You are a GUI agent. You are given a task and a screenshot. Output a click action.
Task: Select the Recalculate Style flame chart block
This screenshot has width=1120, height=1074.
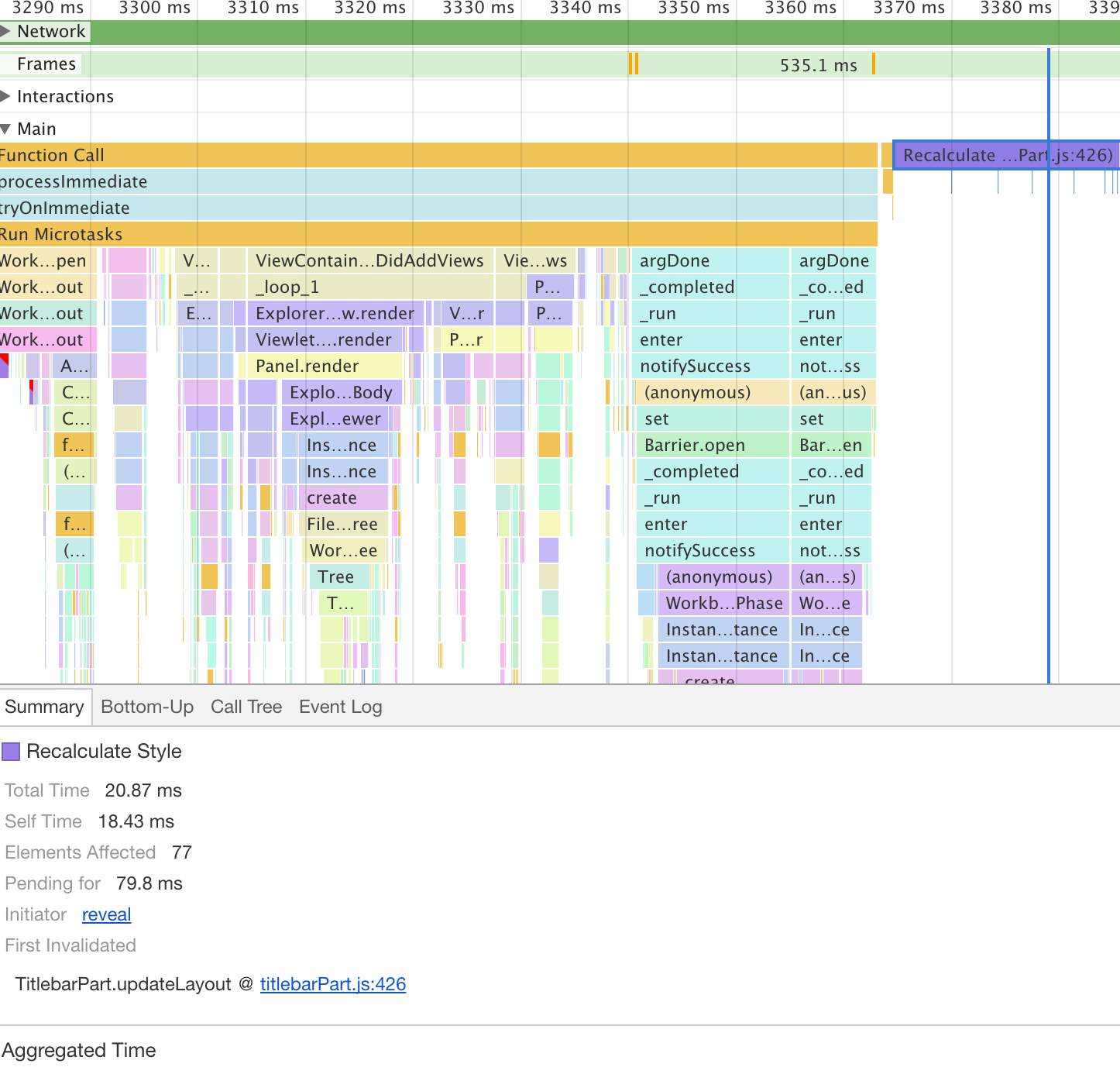(x=1005, y=155)
